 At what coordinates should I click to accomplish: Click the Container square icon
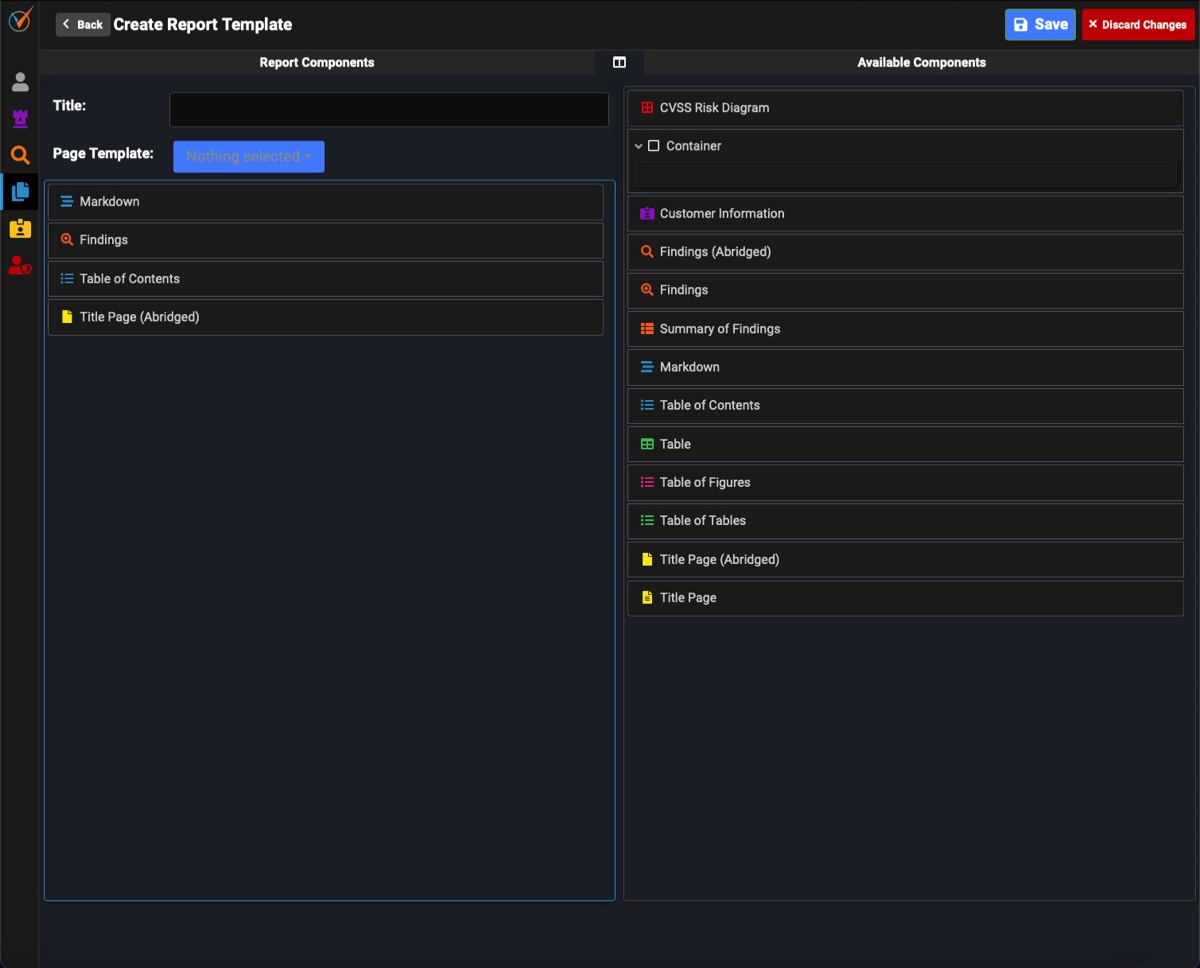654,146
